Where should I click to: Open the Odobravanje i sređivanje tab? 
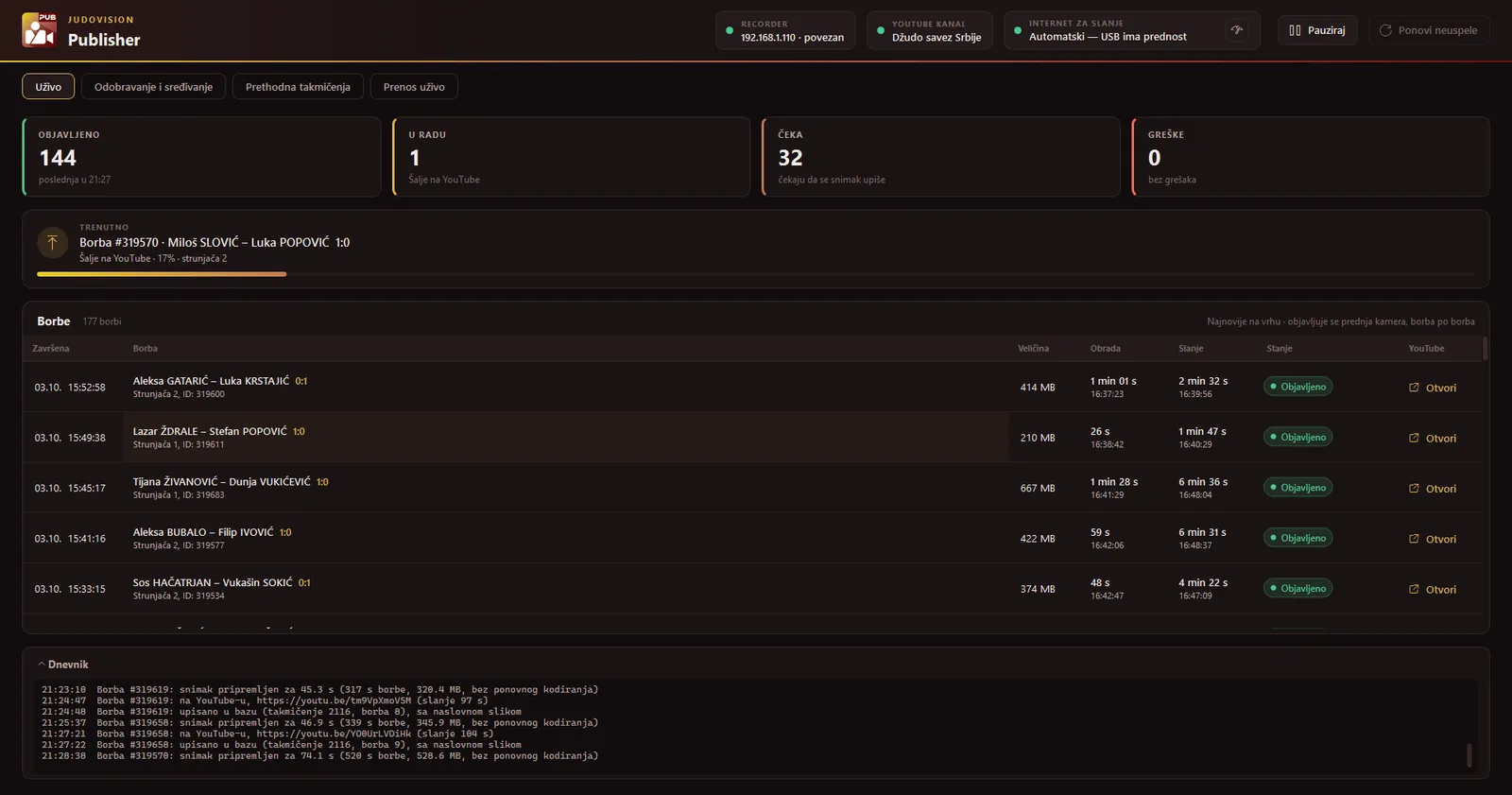tap(153, 87)
